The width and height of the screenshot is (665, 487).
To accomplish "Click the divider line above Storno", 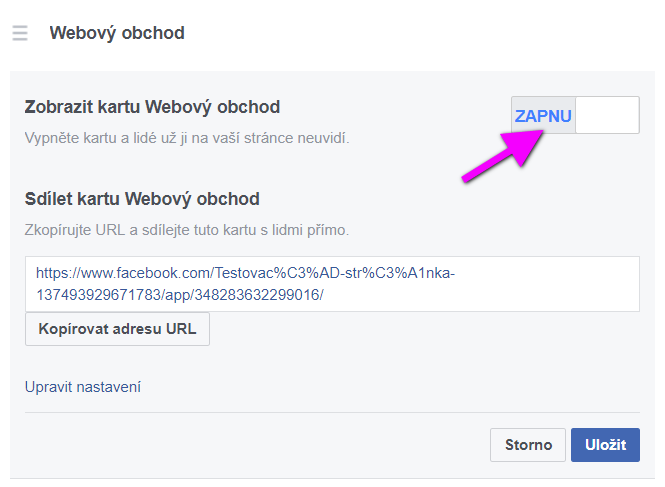I will (332, 412).
